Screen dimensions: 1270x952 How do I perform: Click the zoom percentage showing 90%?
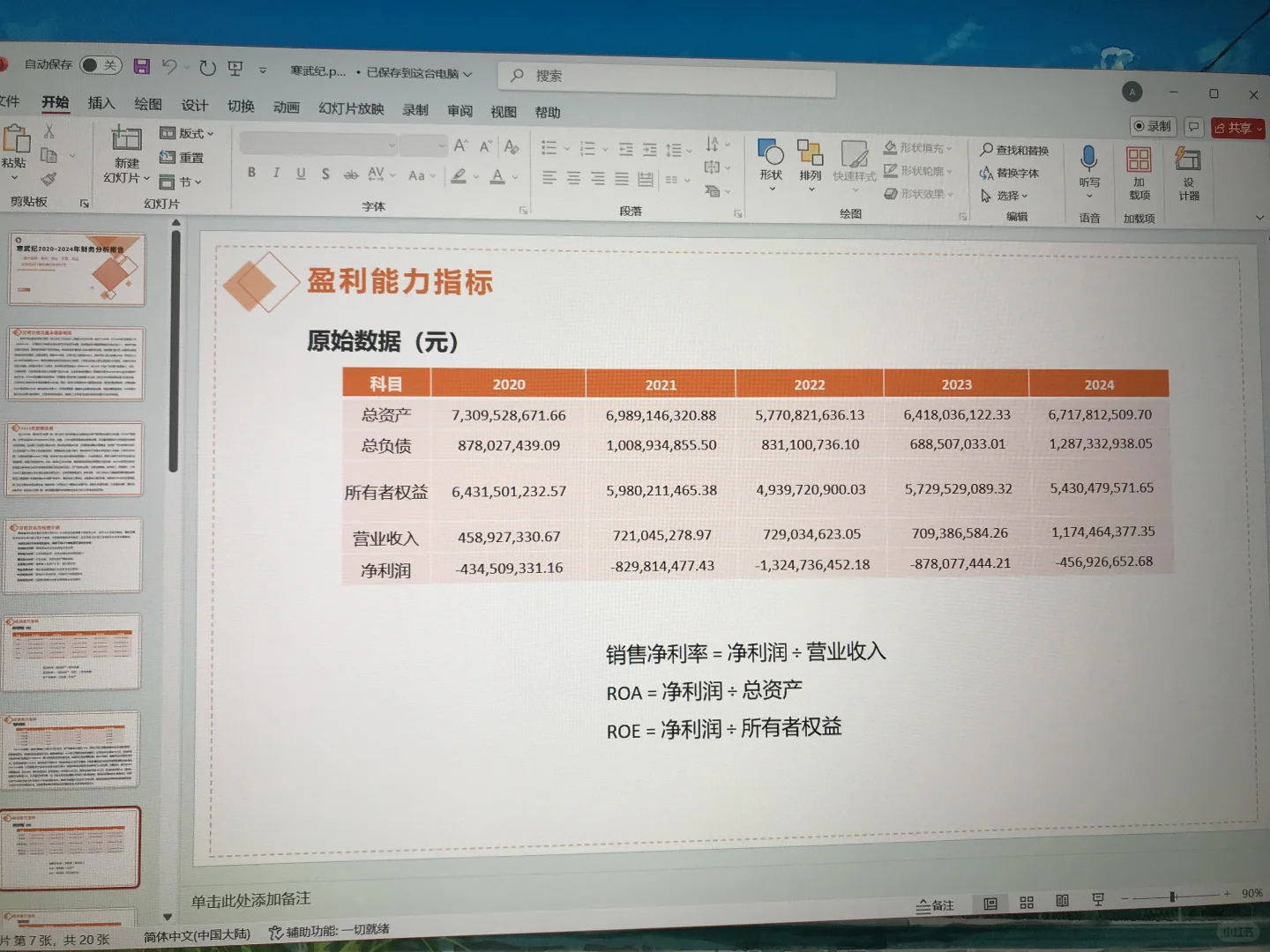click(1251, 893)
